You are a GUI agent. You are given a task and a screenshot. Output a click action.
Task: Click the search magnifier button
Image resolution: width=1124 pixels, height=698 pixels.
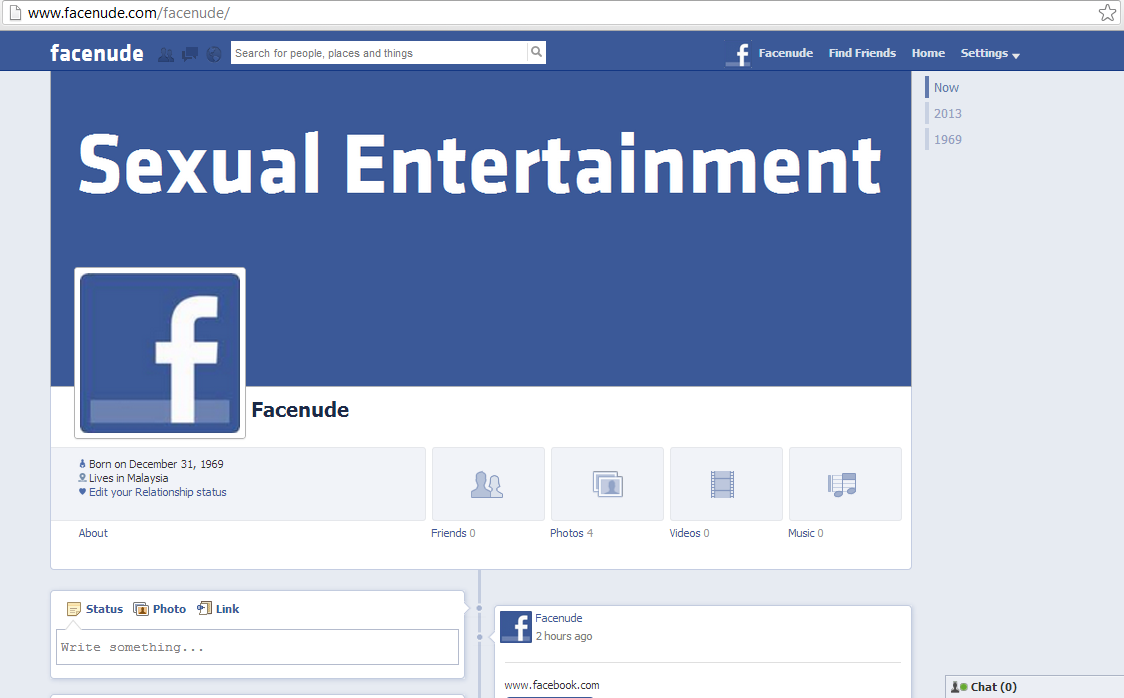click(536, 52)
